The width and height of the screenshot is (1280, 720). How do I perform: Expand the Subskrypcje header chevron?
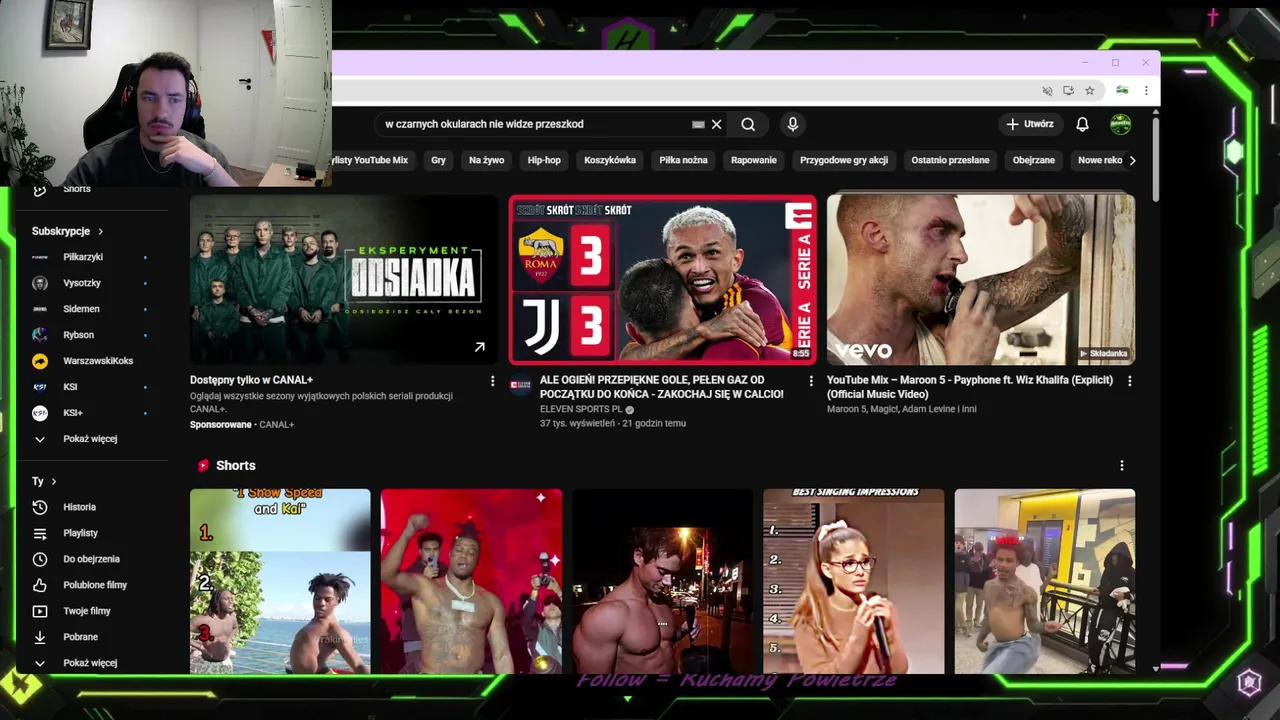pos(100,231)
